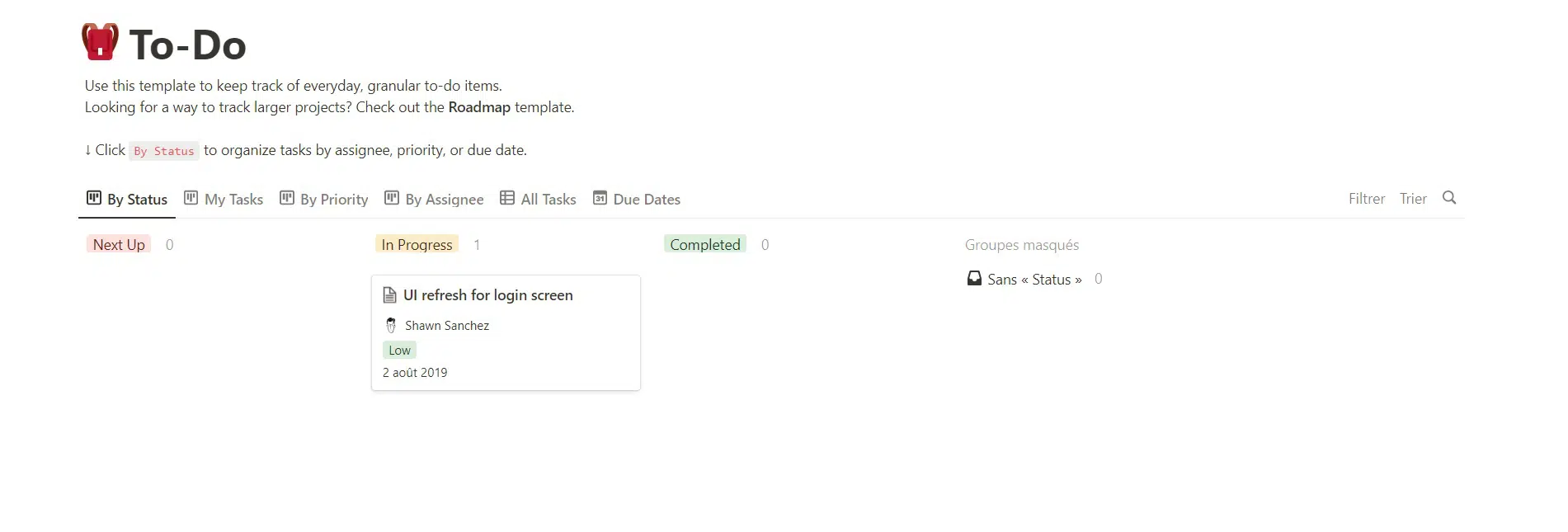The image size is (1568, 532).
Task: Click the green Low priority tag
Action: coord(399,351)
